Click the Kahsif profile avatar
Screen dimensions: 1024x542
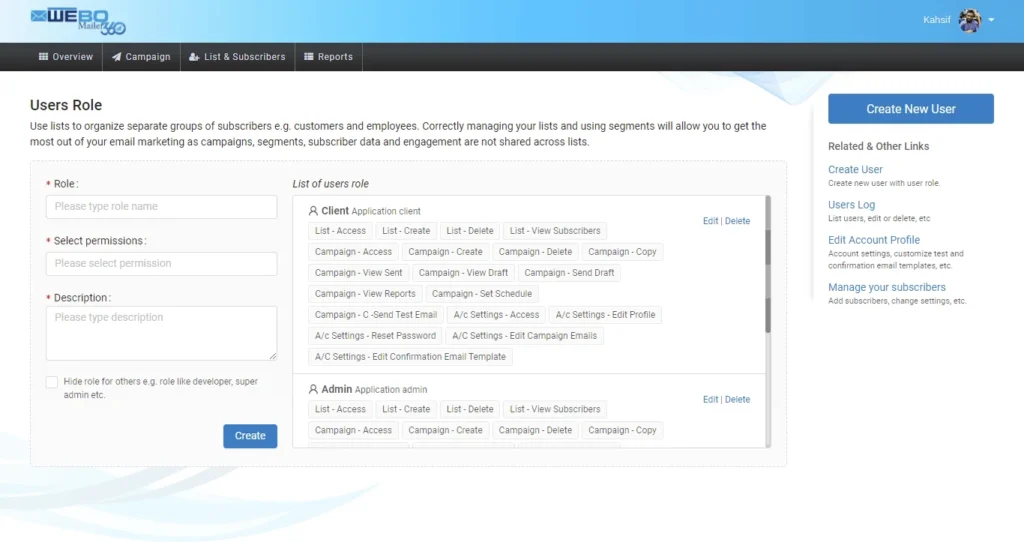pyautogui.click(x=969, y=20)
